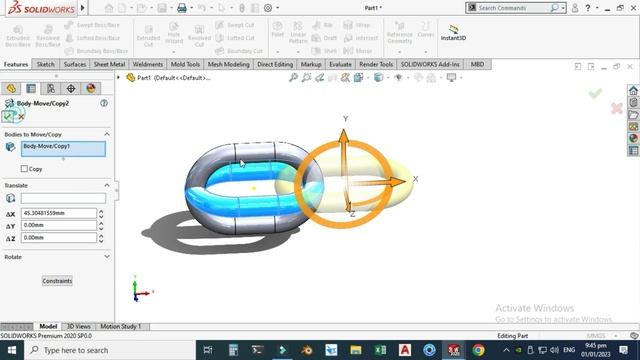Switch to the Sketch tab
The width and height of the screenshot is (640, 360).
point(45,64)
